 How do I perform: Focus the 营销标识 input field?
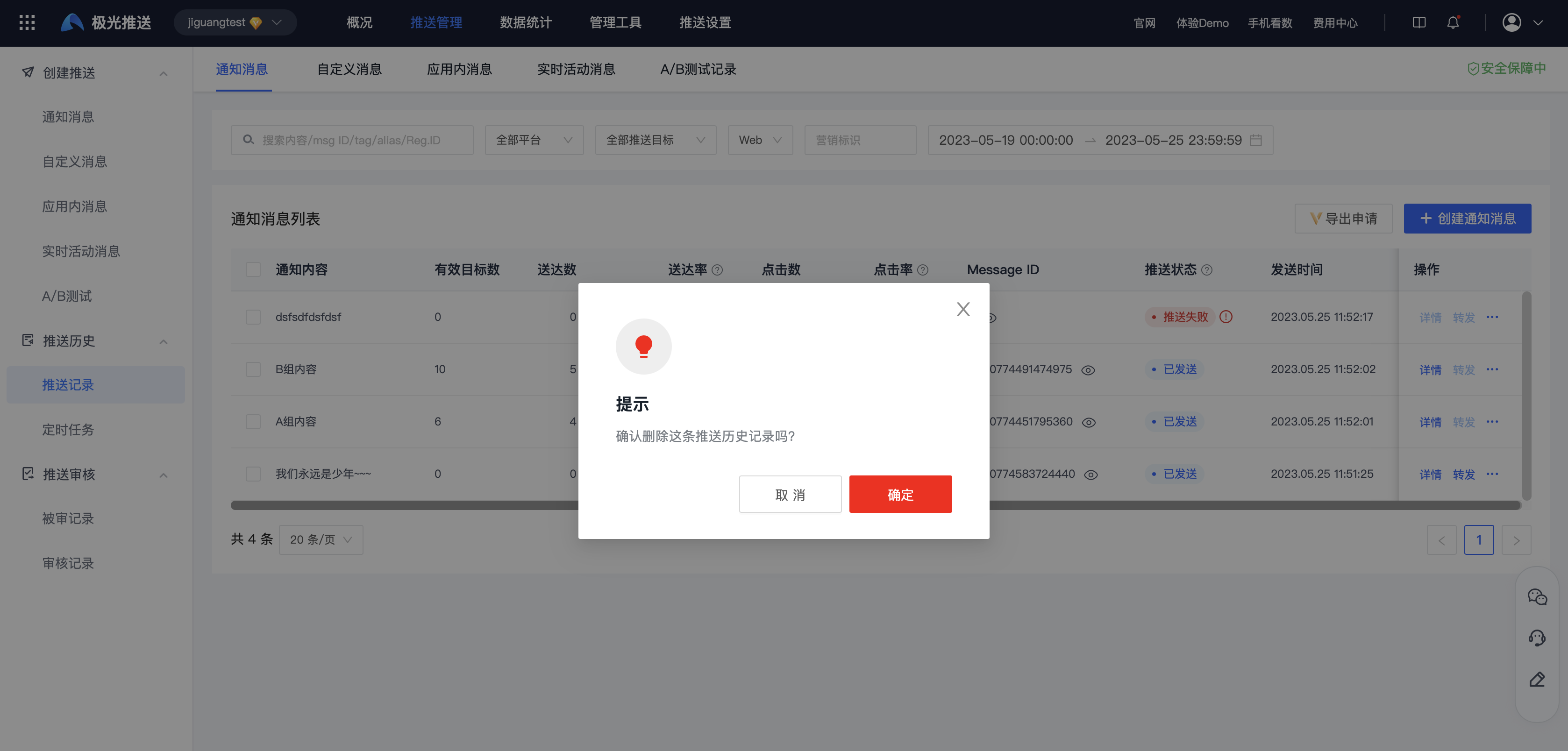tap(860, 140)
